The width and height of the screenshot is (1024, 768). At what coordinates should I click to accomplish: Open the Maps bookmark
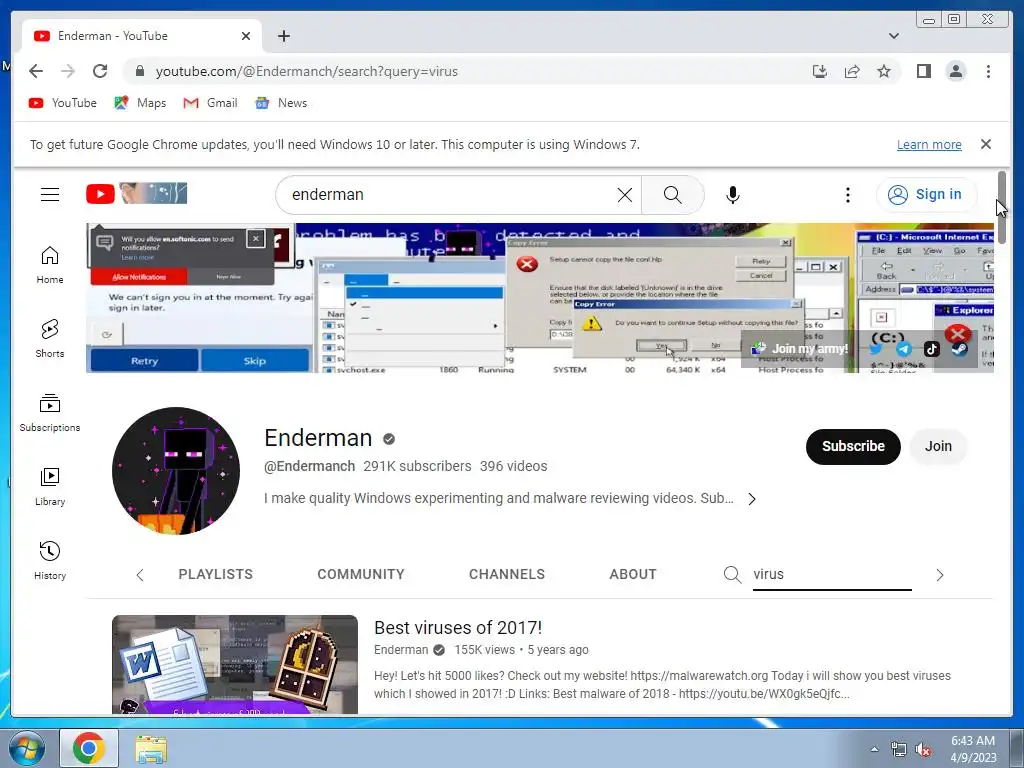tap(140, 103)
